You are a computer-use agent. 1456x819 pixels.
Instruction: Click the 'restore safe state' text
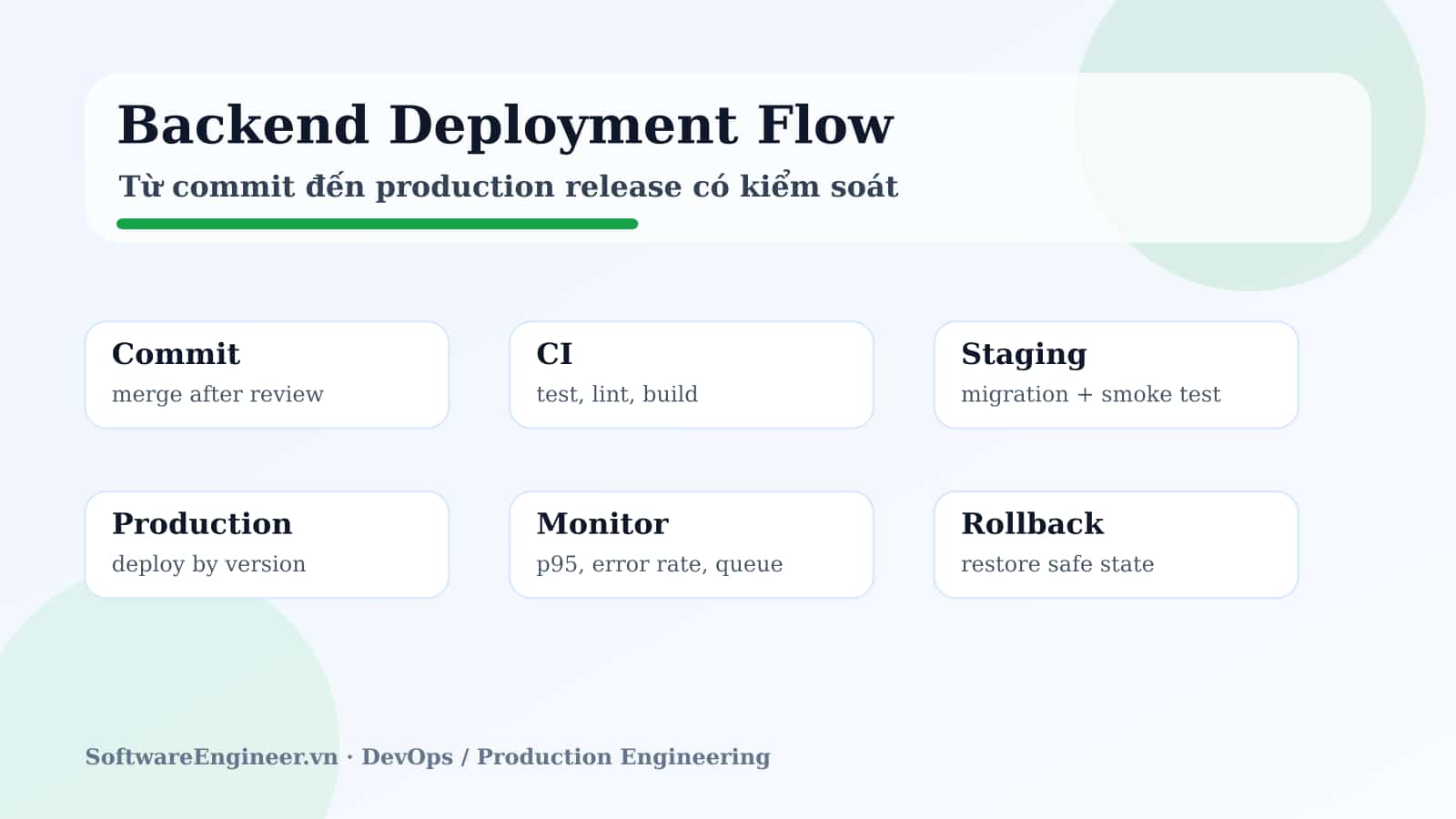pyautogui.click(x=1057, y=564)
